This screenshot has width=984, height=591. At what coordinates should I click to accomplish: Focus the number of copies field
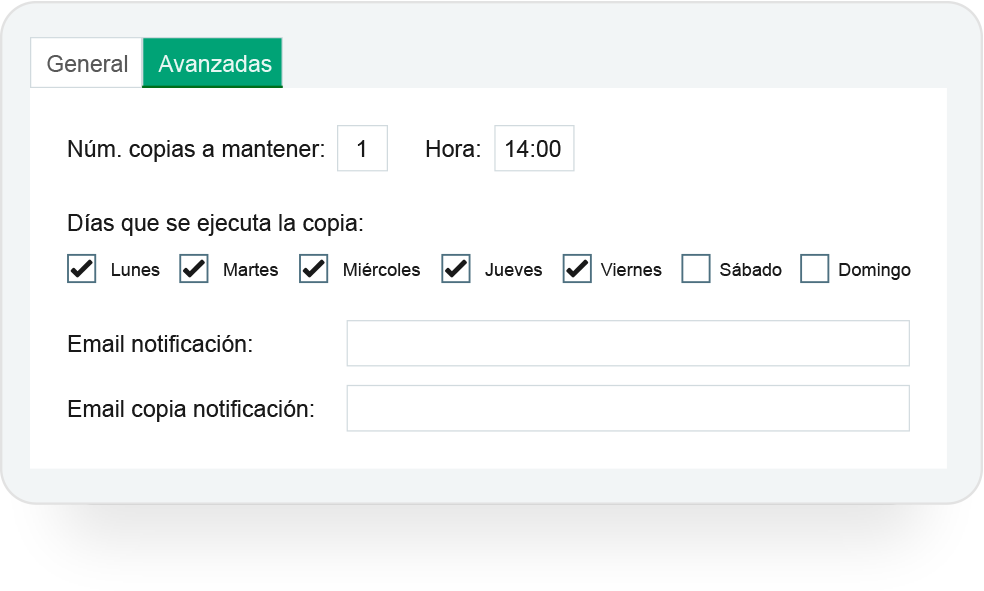coord(362,149)
